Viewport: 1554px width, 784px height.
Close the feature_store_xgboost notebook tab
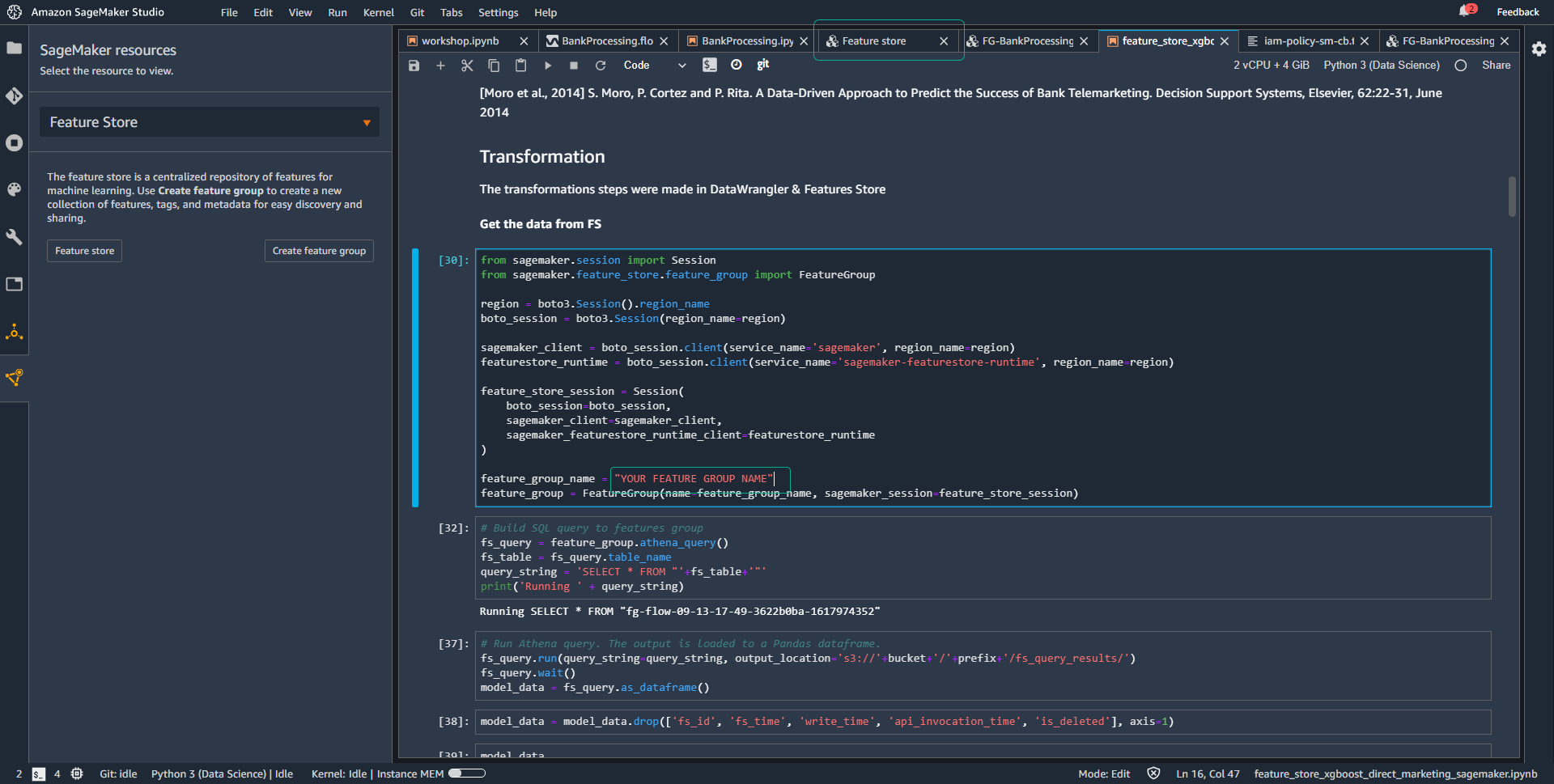click(1225, 41)
